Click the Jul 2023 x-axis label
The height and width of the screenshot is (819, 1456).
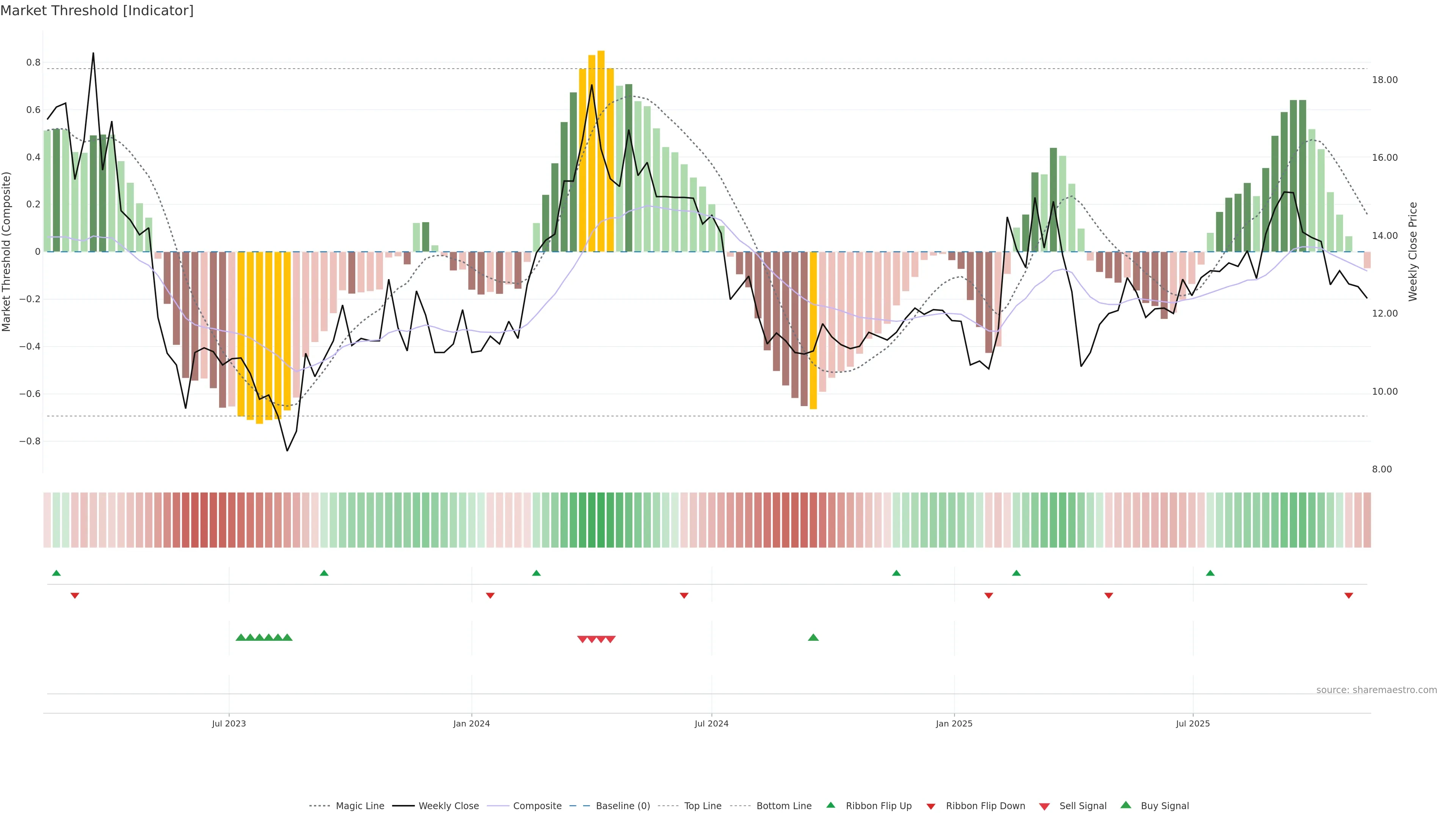(x=229, y=723)
